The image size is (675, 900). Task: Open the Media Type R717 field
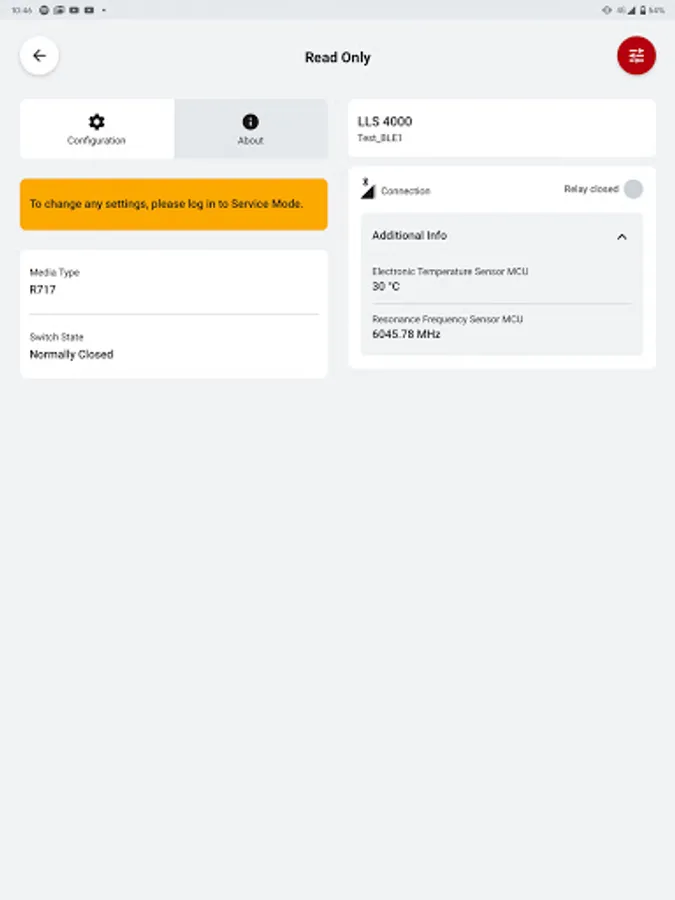click(174, 281)
